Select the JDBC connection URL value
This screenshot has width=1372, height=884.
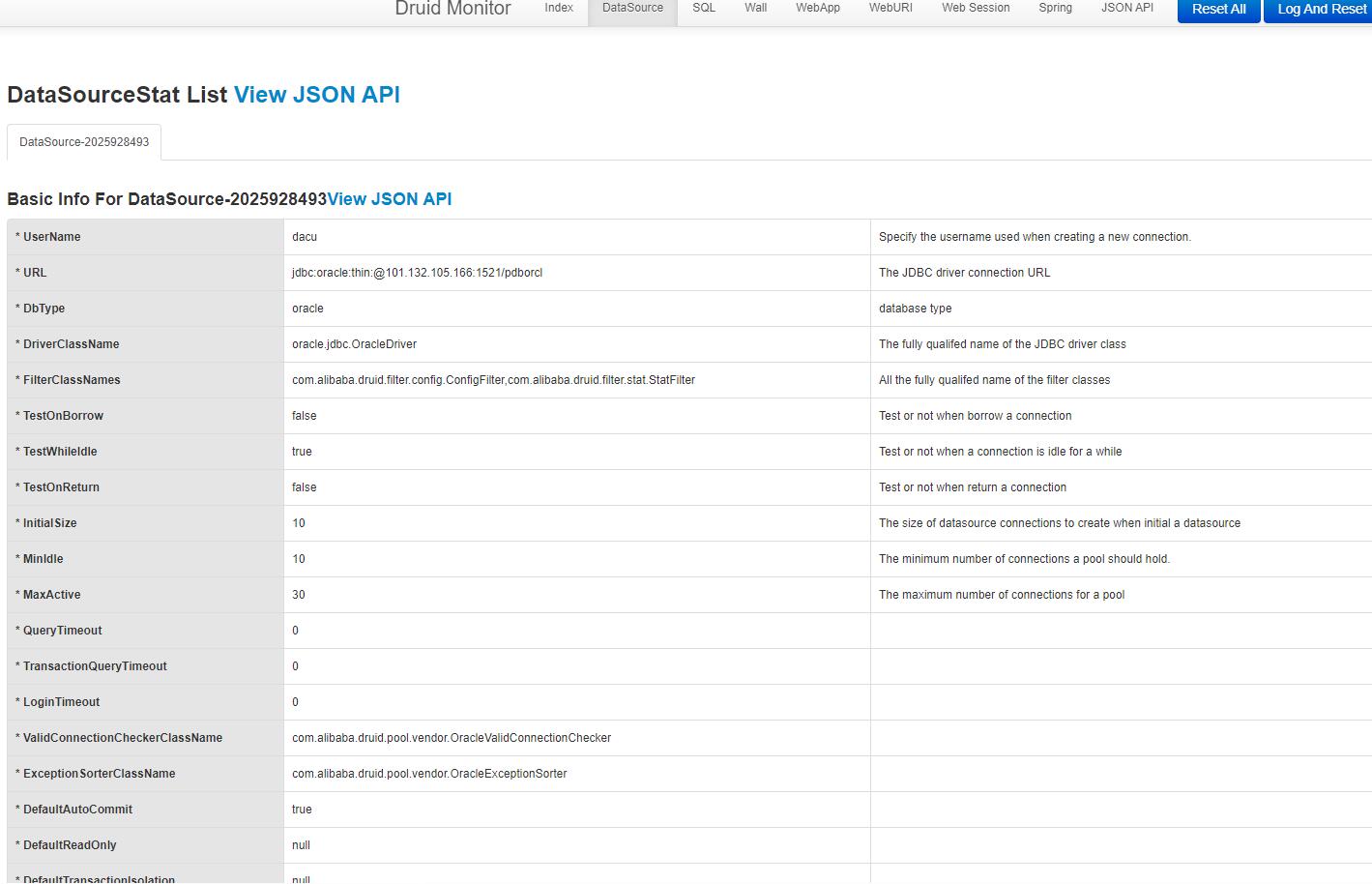[417, 272]
